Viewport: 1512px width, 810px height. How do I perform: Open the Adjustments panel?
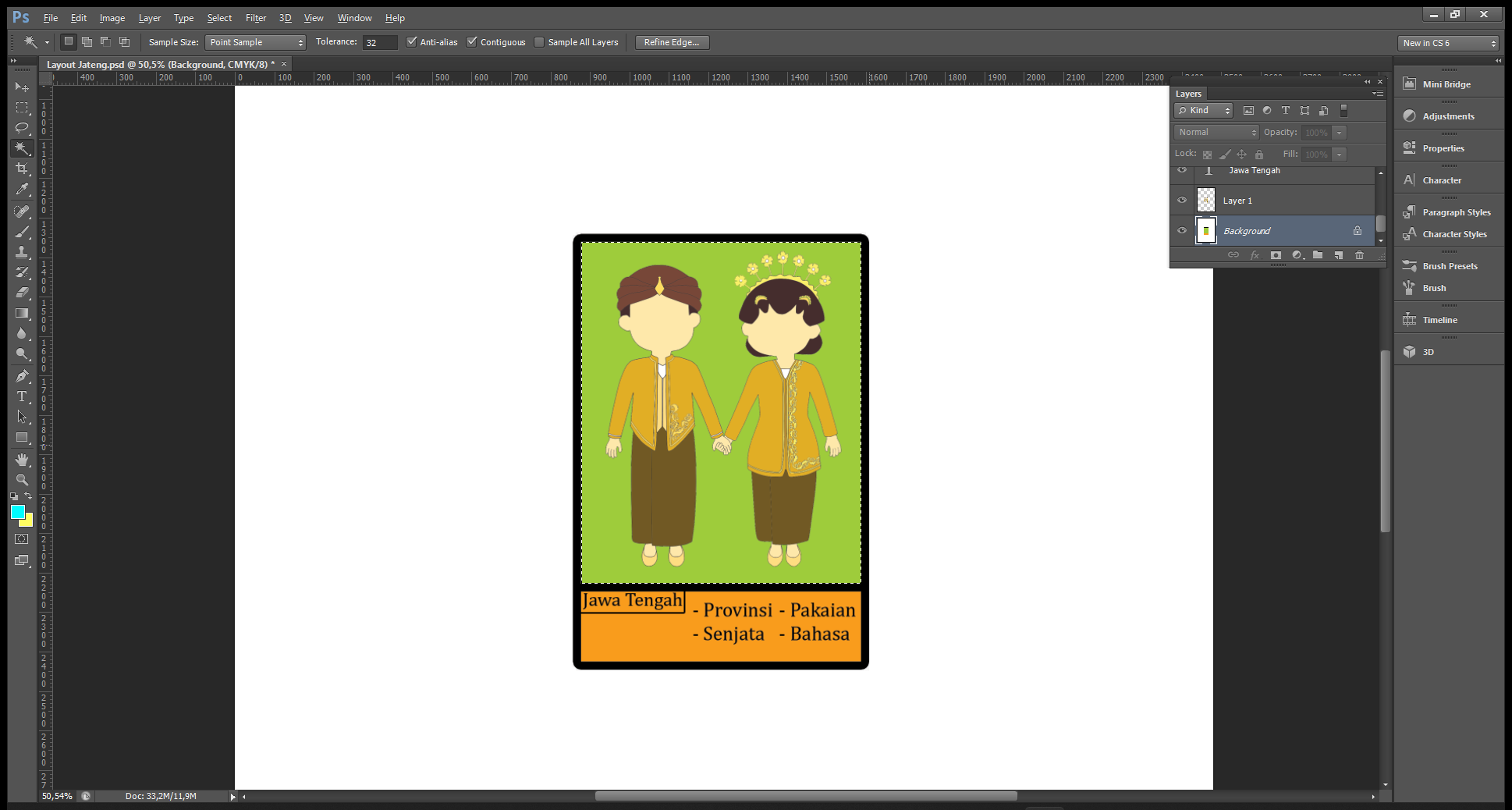[x=1448, y=116]
